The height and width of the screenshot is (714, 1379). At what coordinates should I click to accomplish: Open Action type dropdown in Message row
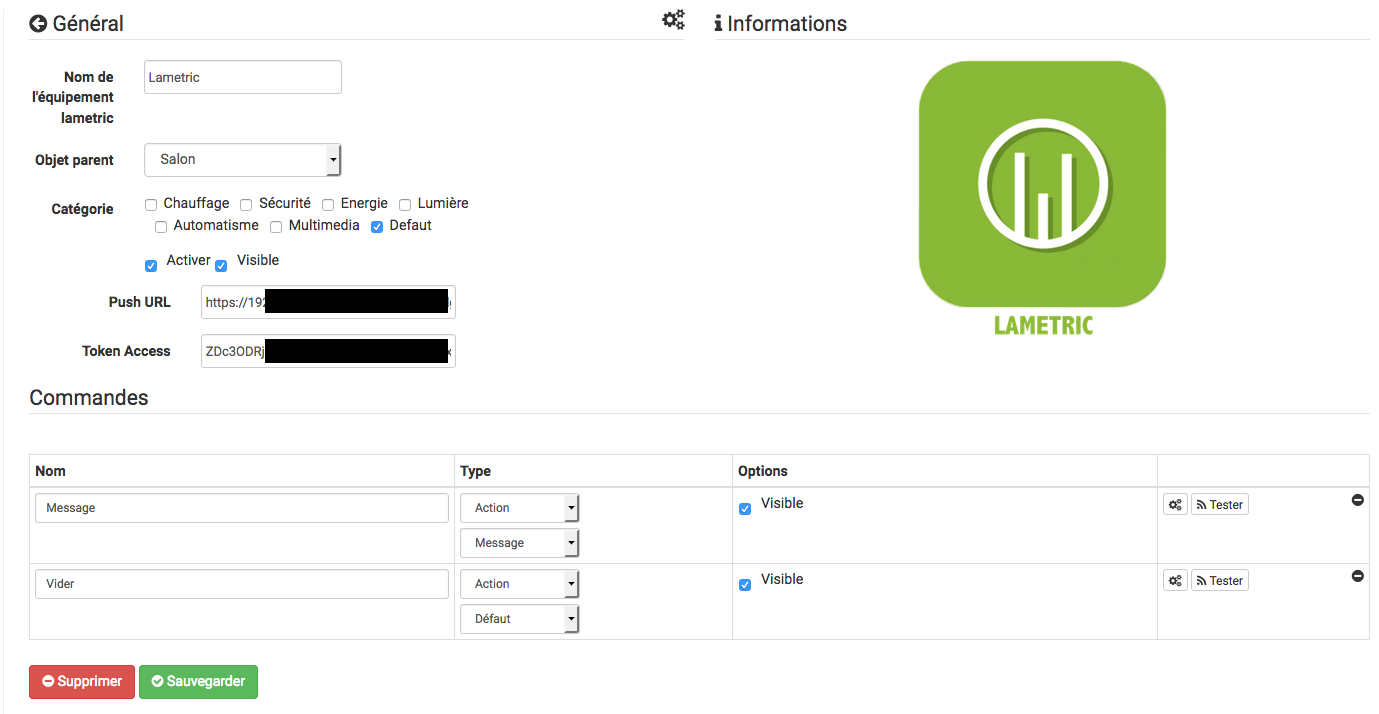(519, 508)
